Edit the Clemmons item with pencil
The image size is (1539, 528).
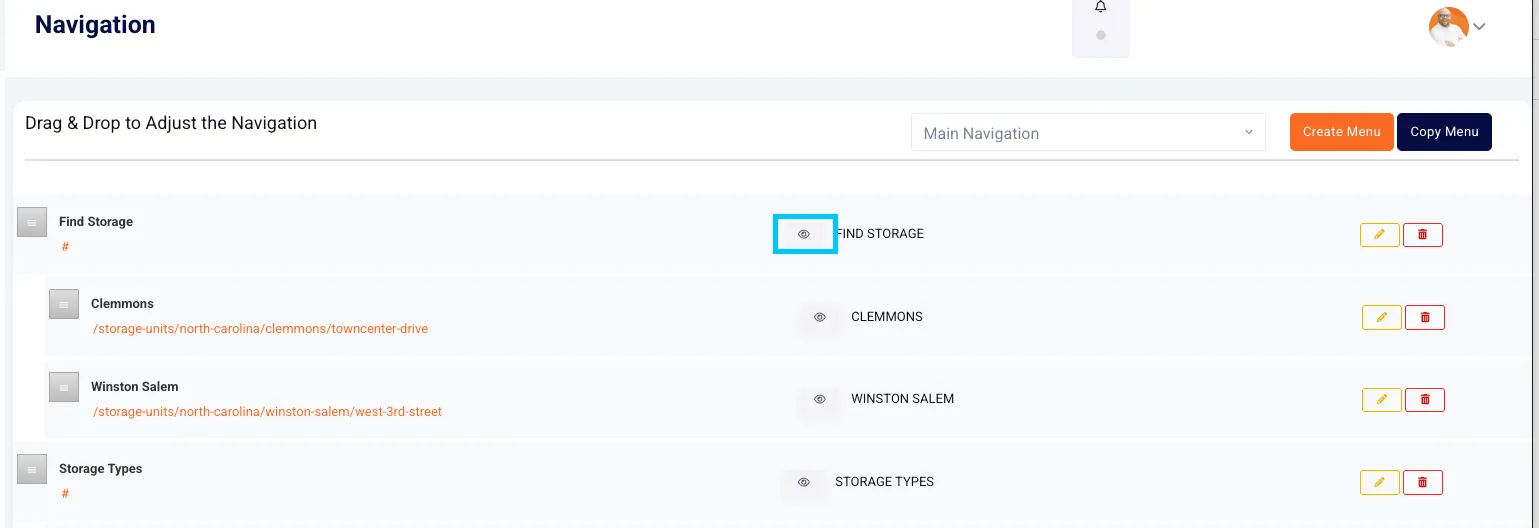(1382, 318)
